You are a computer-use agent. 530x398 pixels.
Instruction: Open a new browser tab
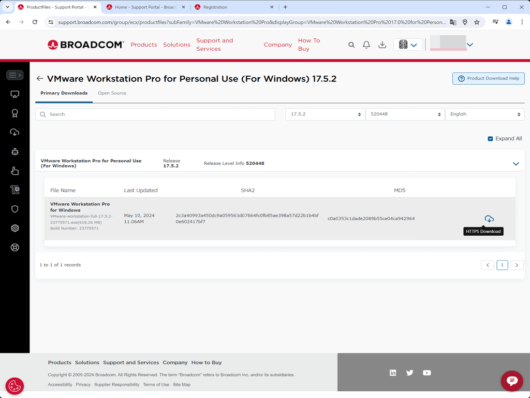[x=285, y=7]
